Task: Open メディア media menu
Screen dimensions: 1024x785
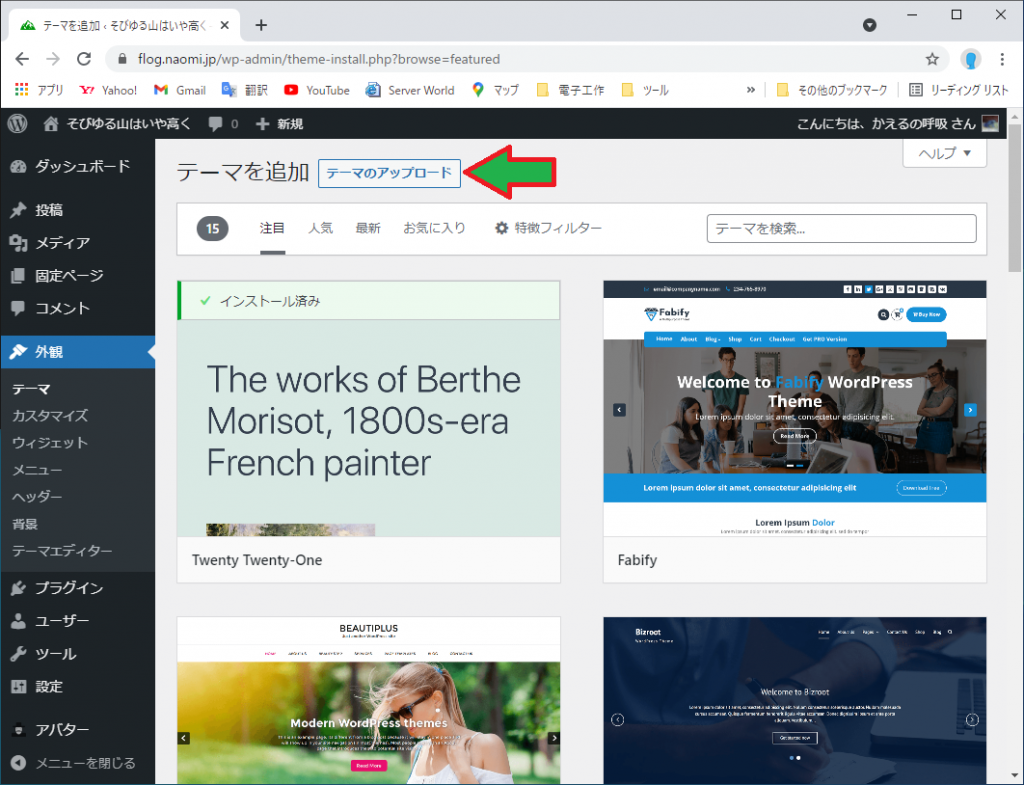Action: click(x=78, y=243)
